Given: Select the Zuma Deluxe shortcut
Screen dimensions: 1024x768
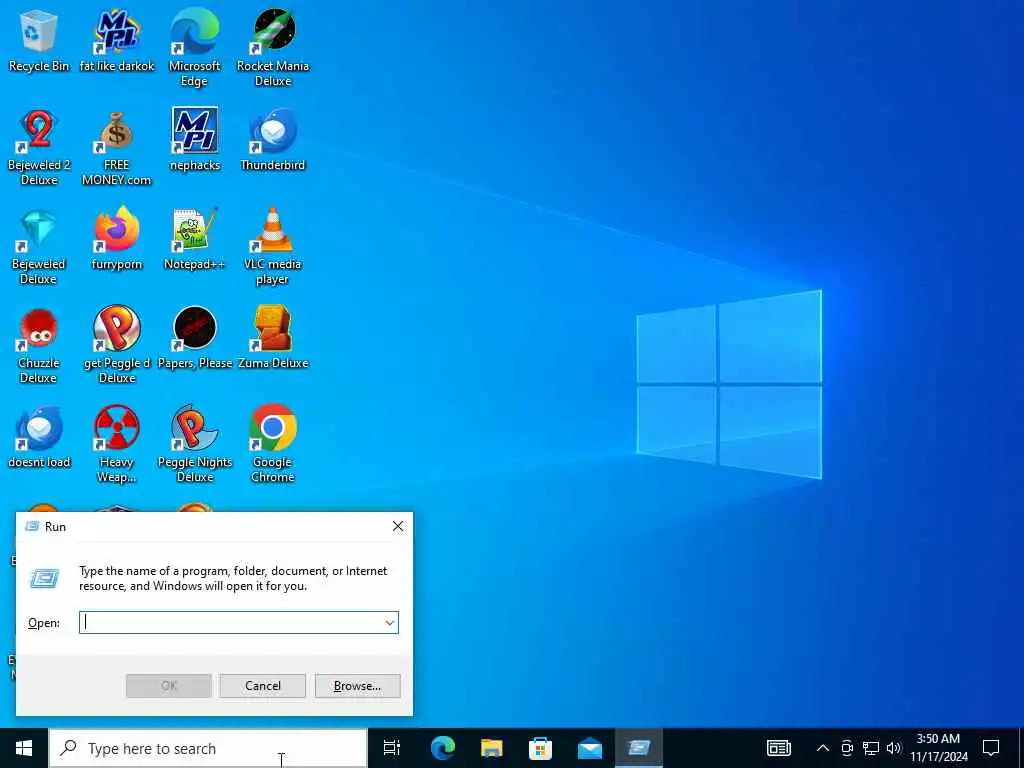Looking at the screenshot, I should click(273, 338).
